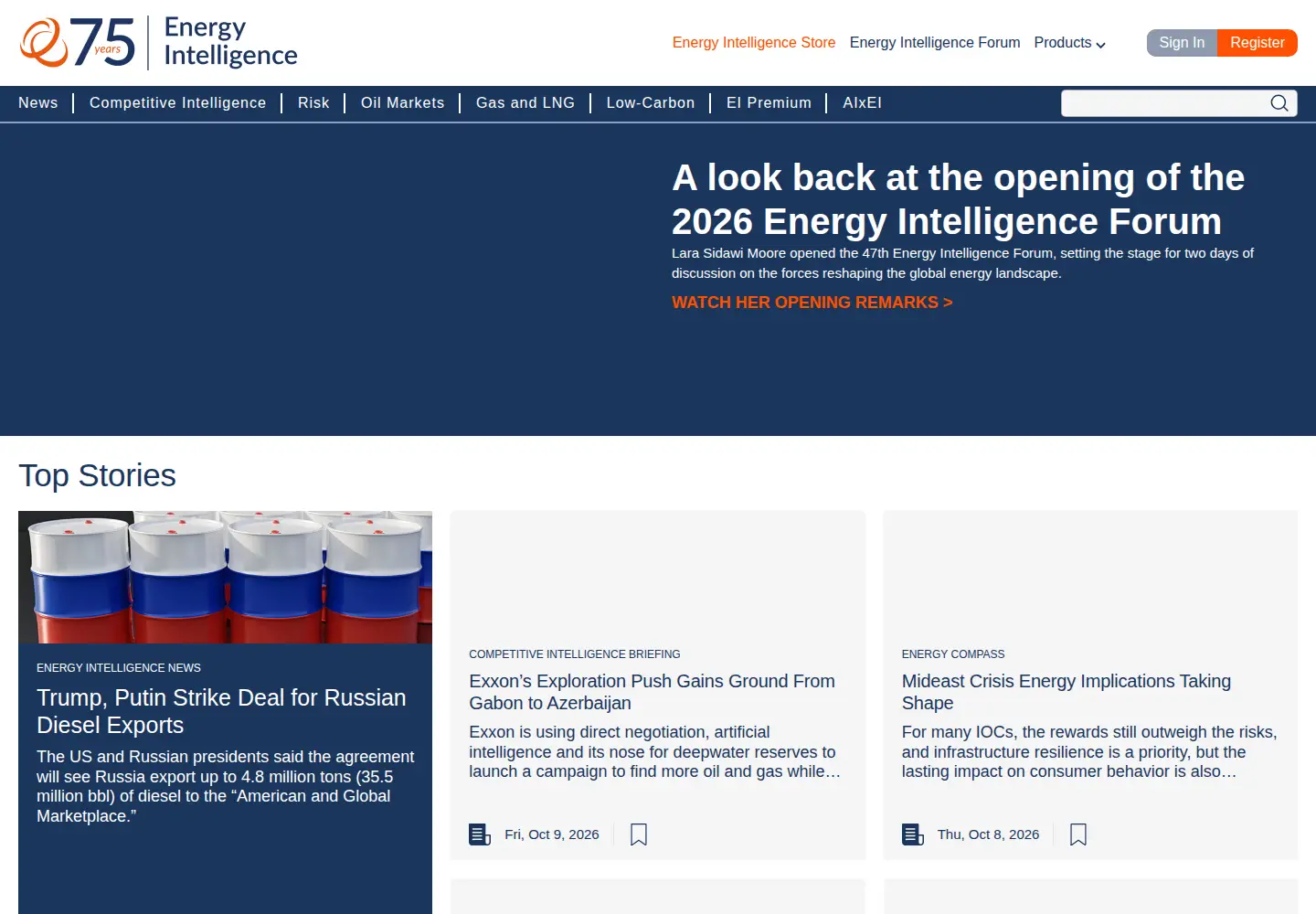The image size is (1316, 914).
Task: Open the AIxEI nav item
Action: coord(863,103)
